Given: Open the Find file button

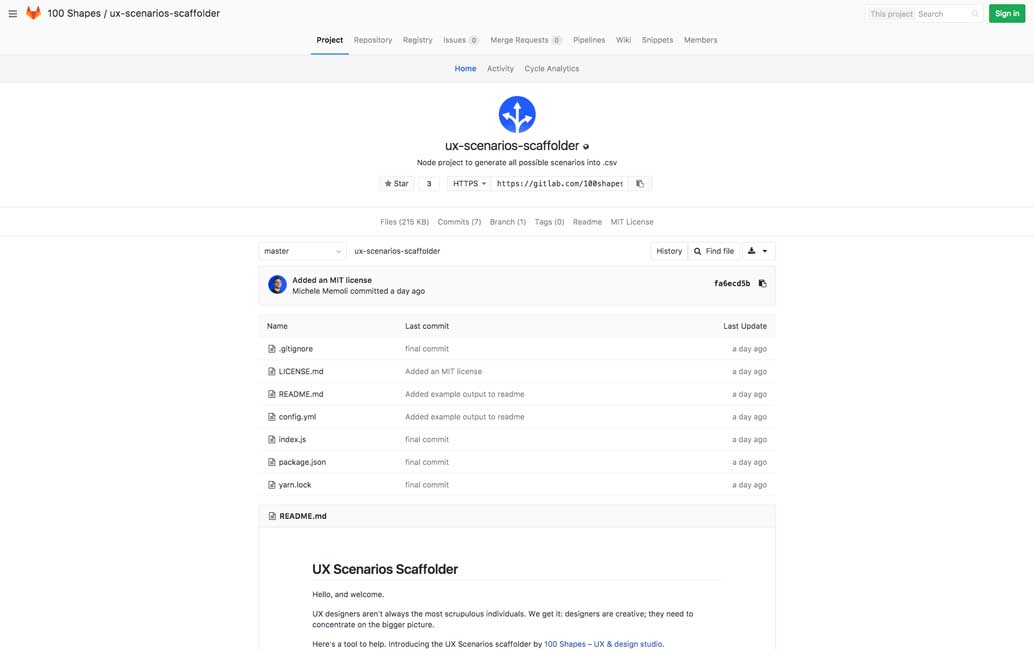Looking at the screenshot, I should [x=714, y=251].
